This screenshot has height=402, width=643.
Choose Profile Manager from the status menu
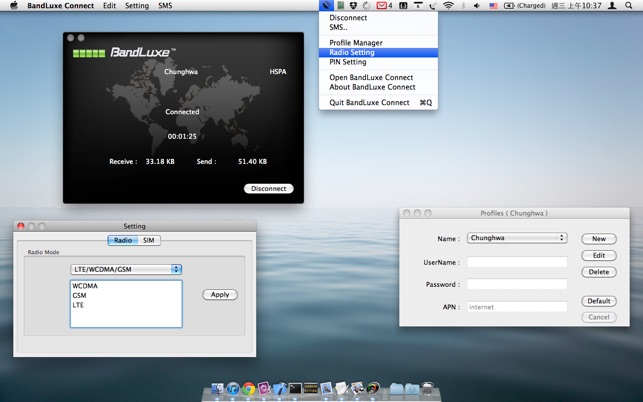click(378, 43)
